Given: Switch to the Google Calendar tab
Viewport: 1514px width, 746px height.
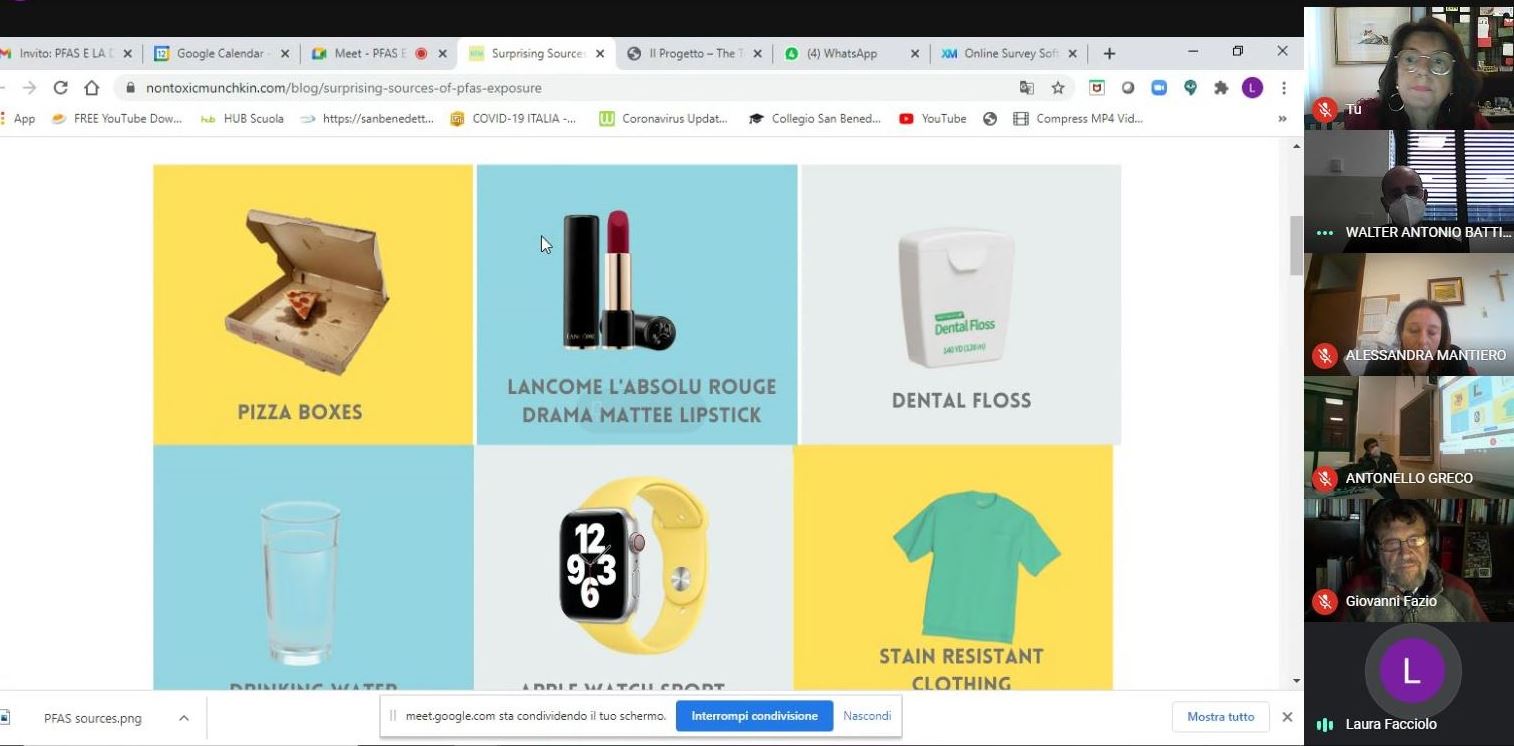Looking at the screenshot, I should click(219, 54).
